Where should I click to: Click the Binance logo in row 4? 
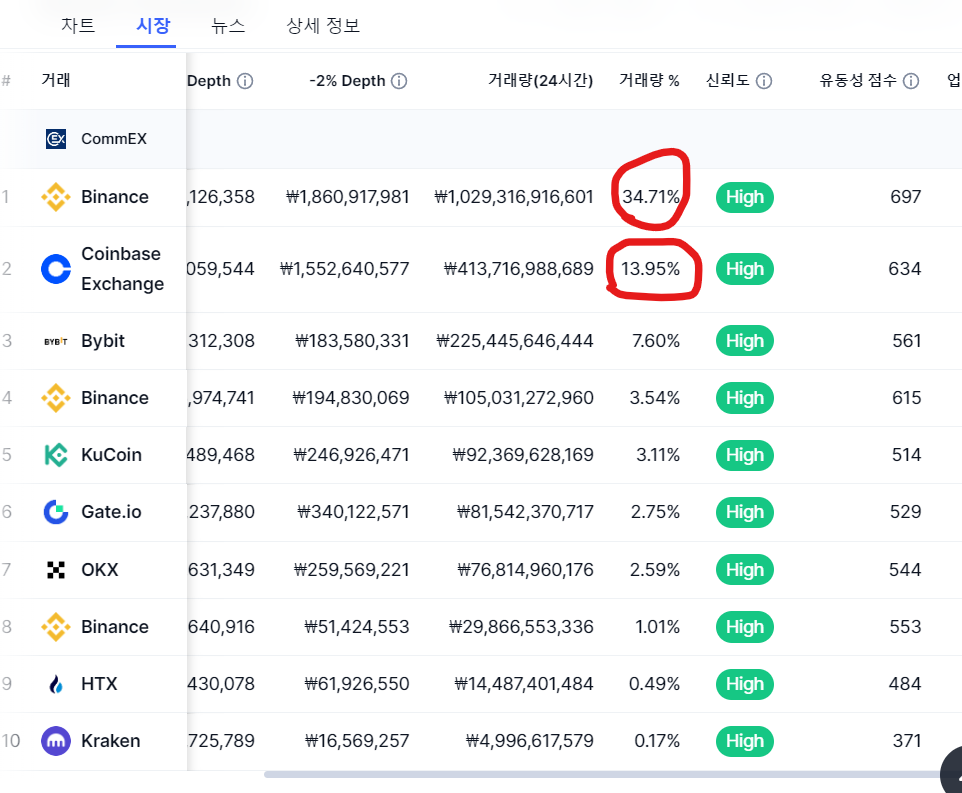click(x=56, y=398)
